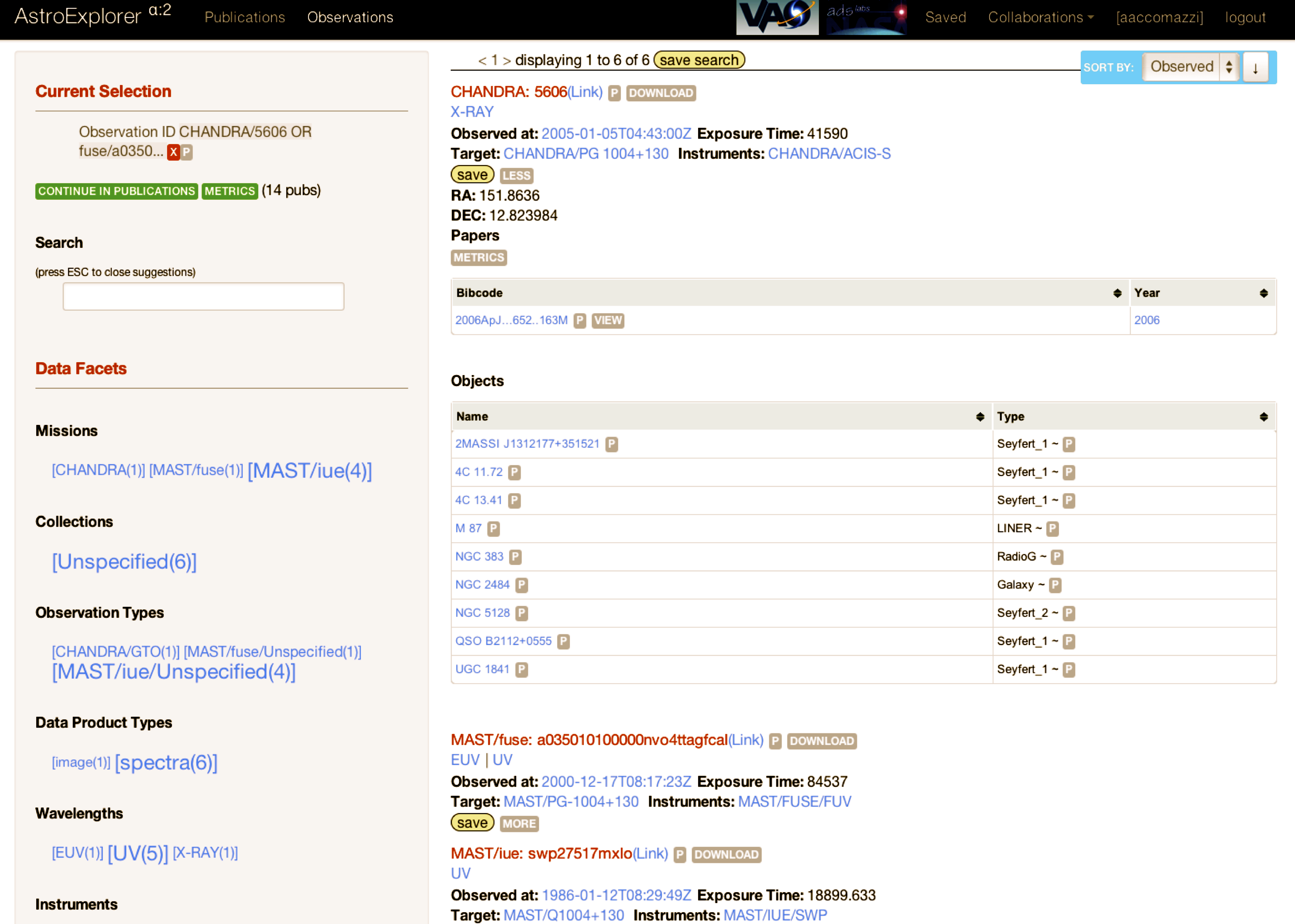Remove current selection with red X icon

coord(173,152)
